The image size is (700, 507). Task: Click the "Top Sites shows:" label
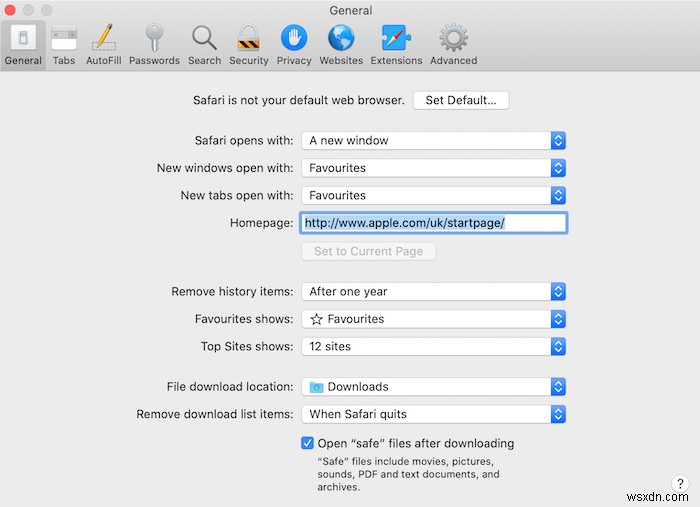[247, 346]
